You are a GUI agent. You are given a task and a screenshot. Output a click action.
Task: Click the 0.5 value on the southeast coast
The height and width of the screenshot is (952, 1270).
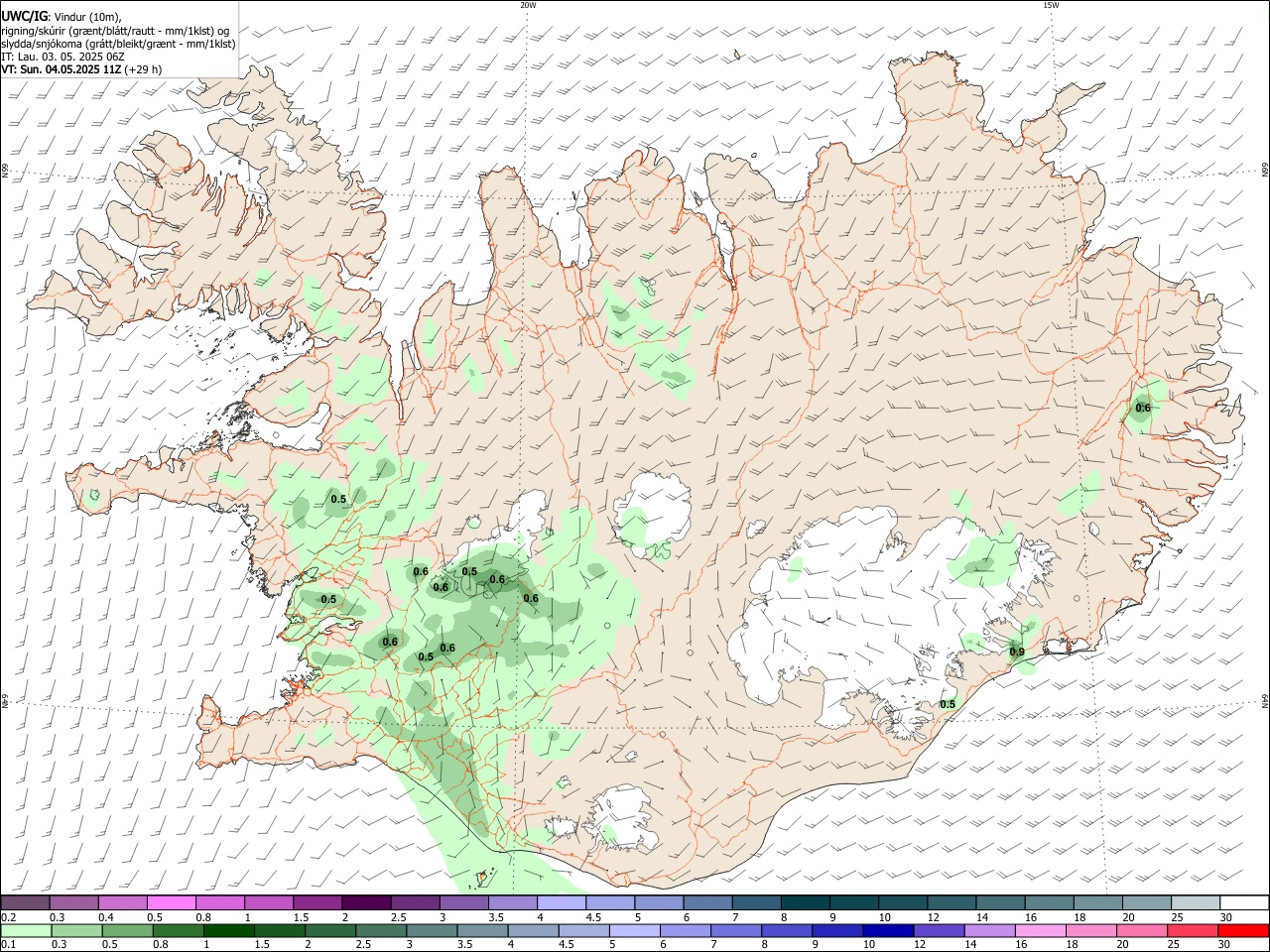[948, 704]
